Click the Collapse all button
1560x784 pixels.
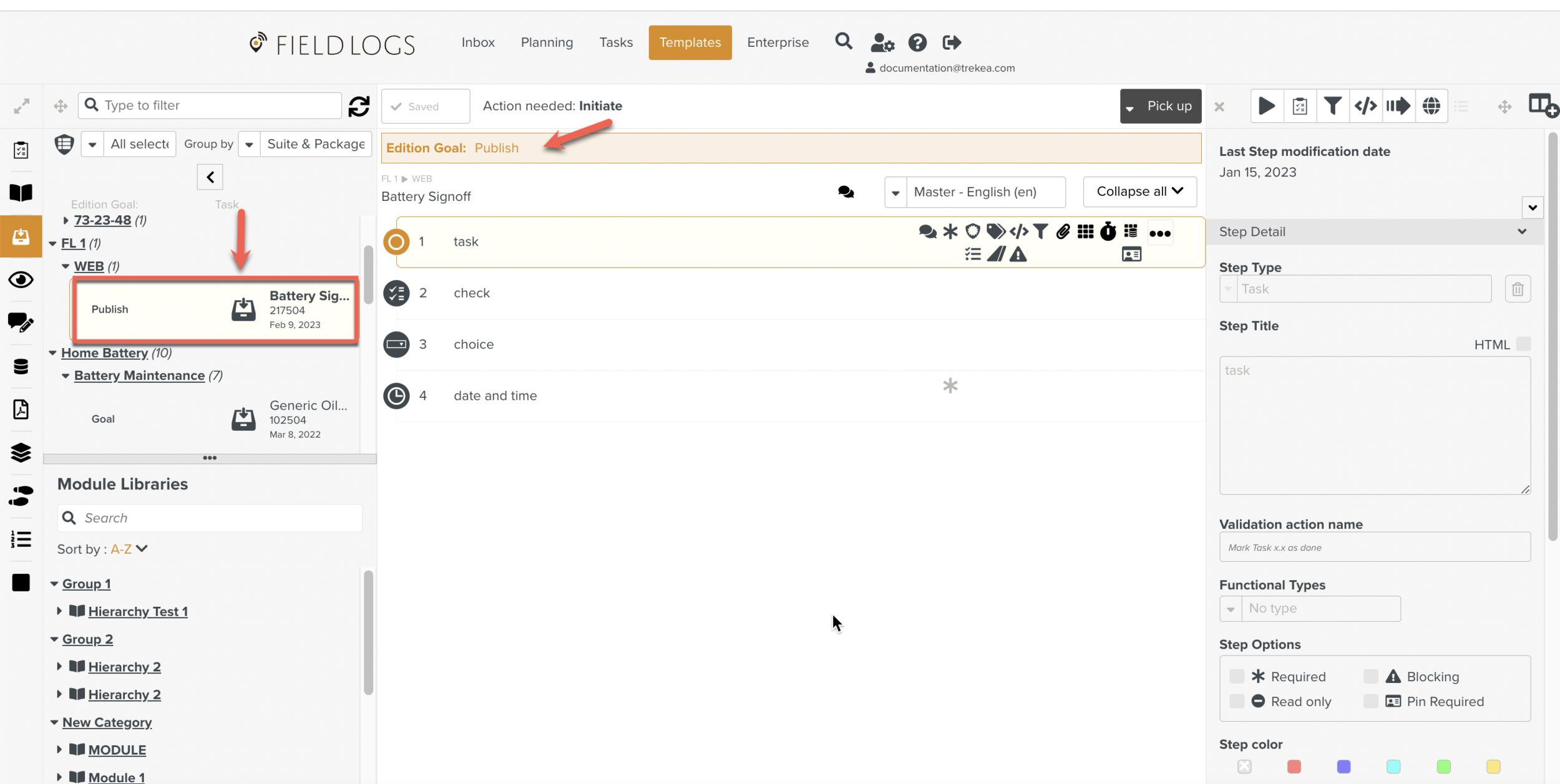pos(1139,191)
